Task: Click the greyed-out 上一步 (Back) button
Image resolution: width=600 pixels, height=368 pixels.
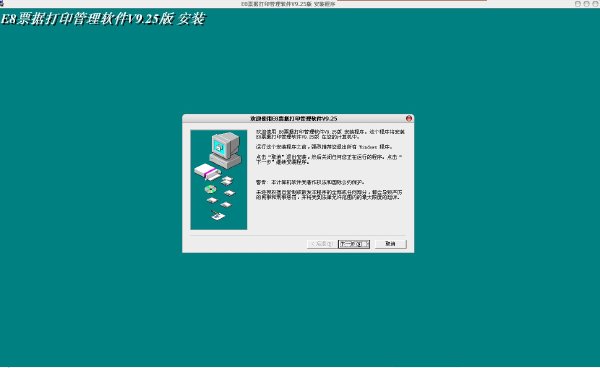Action: 322,244
